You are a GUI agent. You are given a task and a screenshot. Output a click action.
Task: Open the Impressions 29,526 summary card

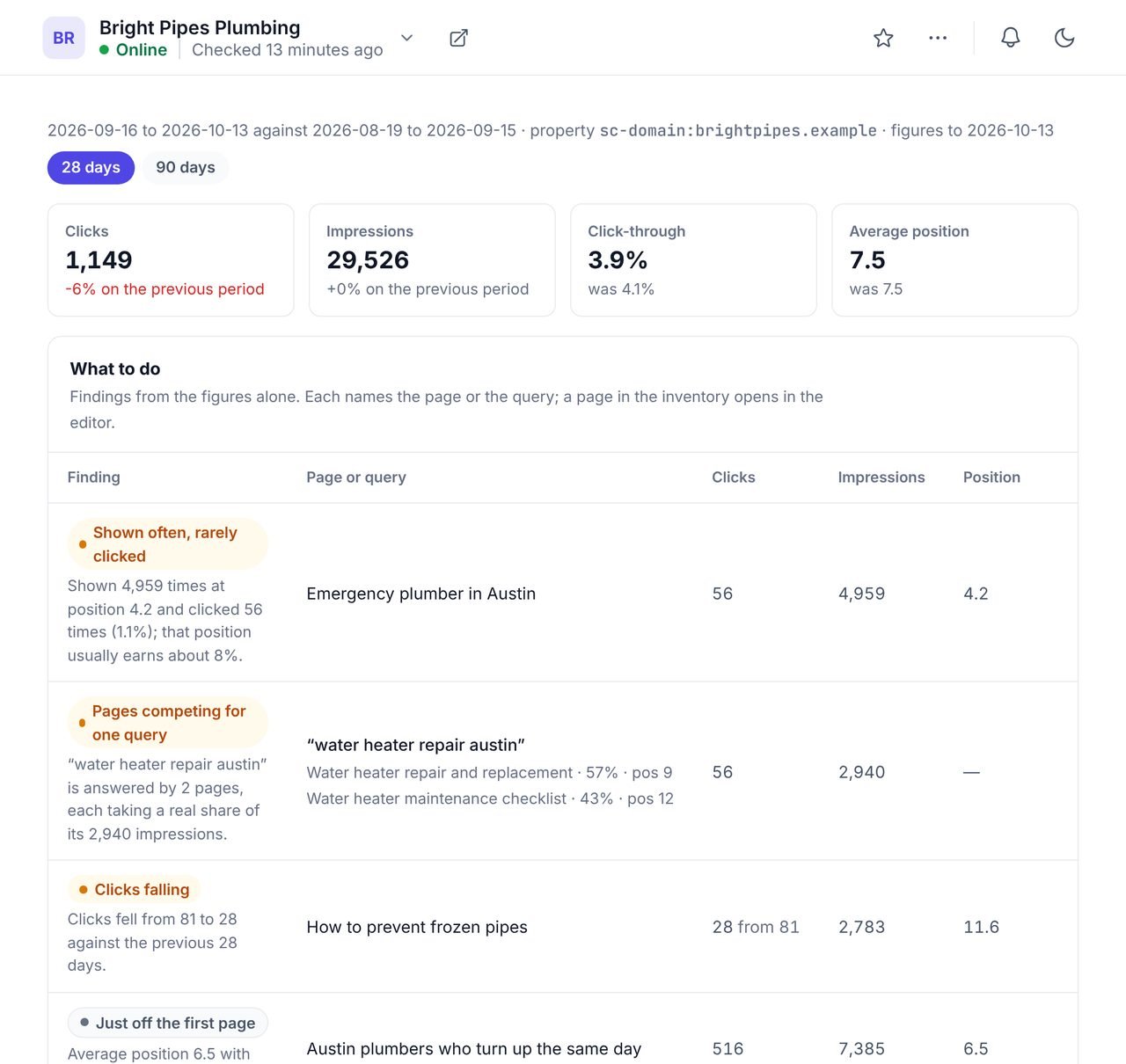click(x=432, y=260)
